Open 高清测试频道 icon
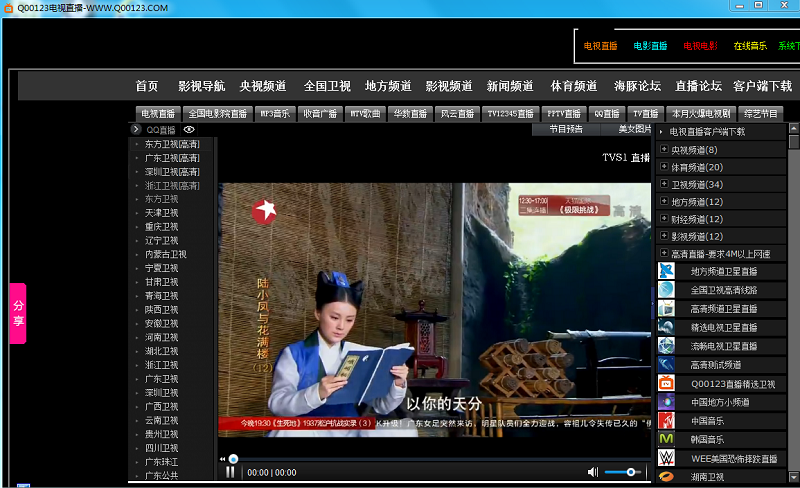This screenshot has width=800, height=488. (666, 364)
